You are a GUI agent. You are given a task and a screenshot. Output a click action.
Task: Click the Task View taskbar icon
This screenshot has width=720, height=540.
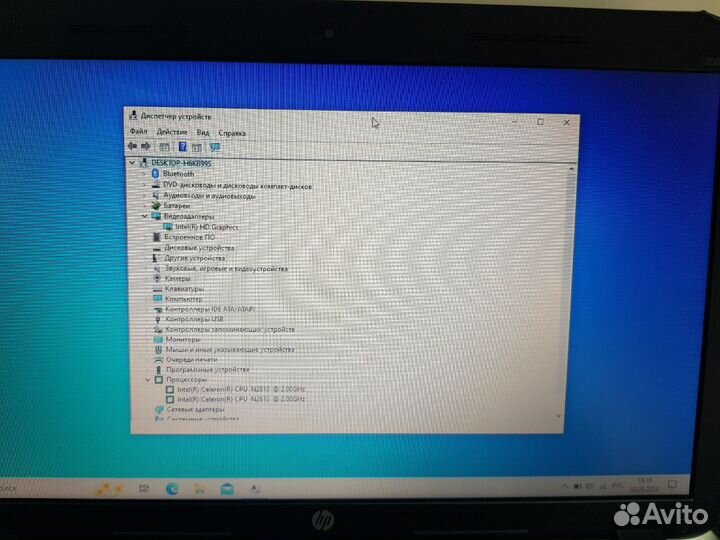(144, 489)
